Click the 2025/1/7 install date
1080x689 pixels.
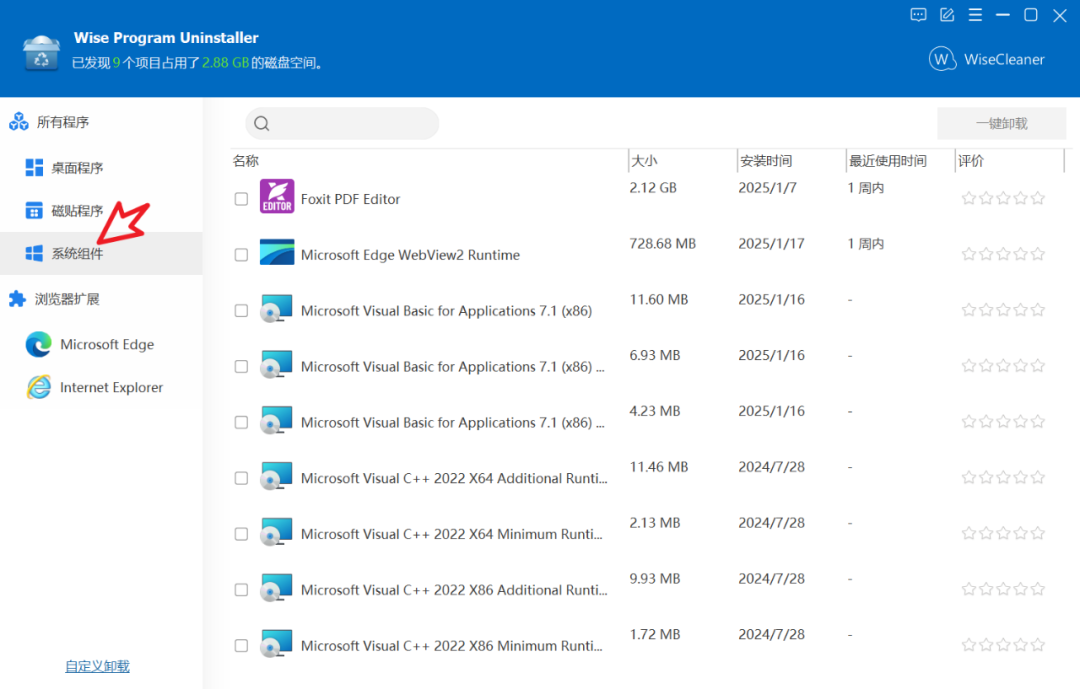[x=767, y=187]
